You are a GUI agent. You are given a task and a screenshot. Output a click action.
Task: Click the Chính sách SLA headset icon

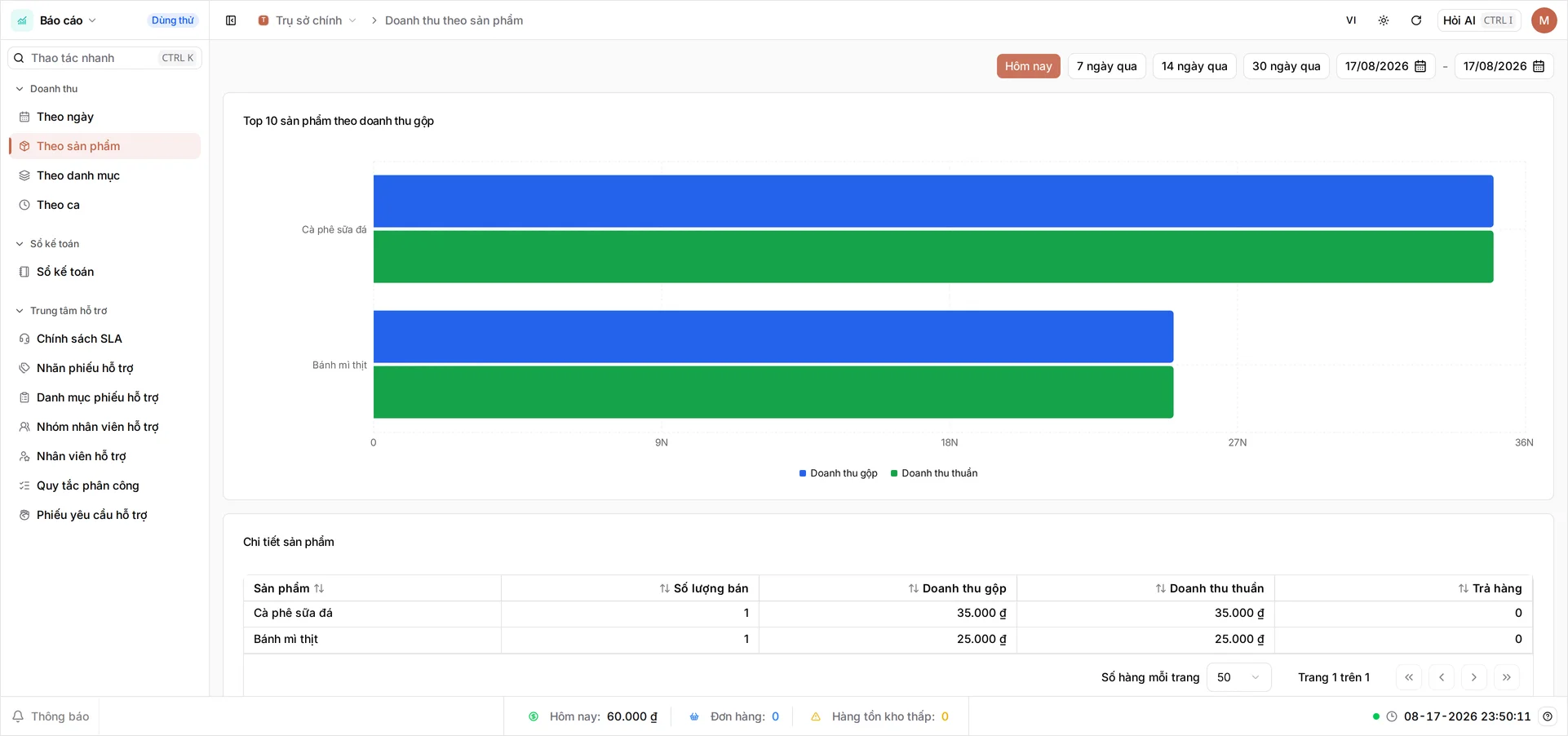pyautogui.click(x=24, y=339)
